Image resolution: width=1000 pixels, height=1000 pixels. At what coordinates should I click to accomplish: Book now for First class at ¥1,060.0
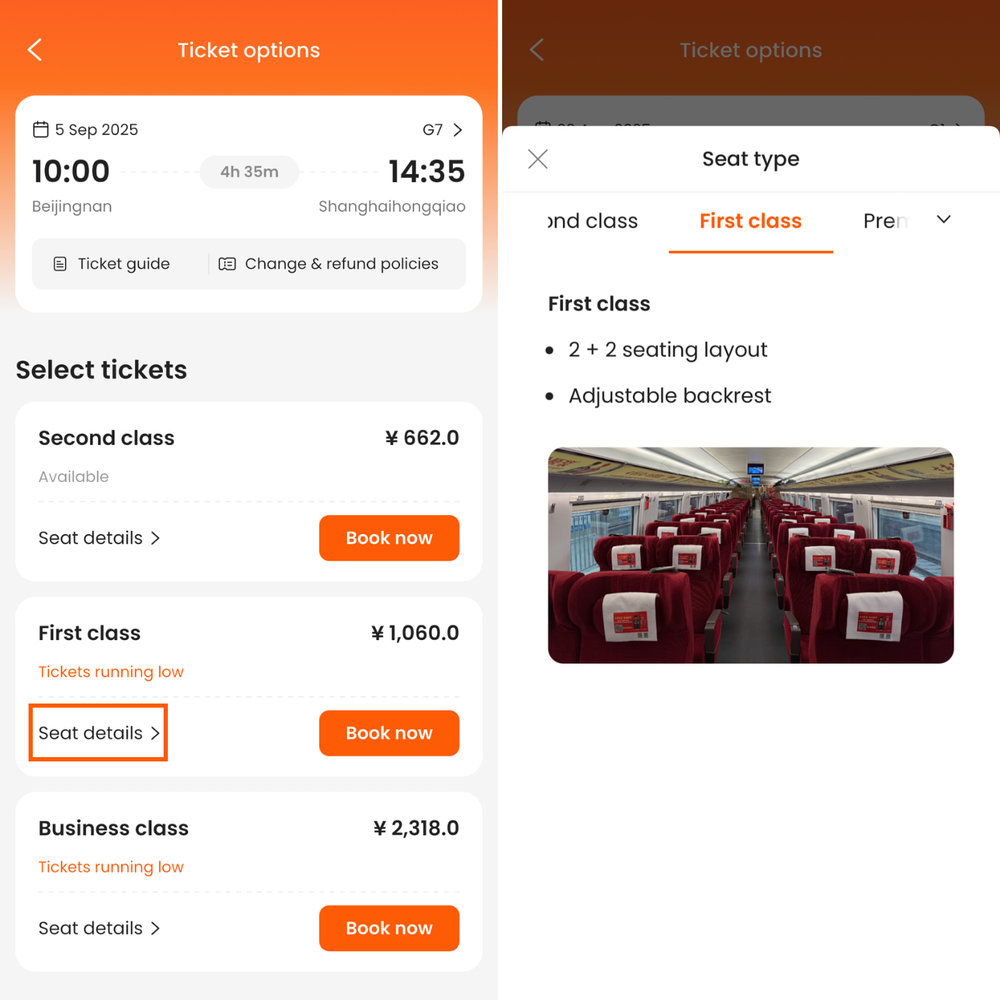tap(389, 733)
